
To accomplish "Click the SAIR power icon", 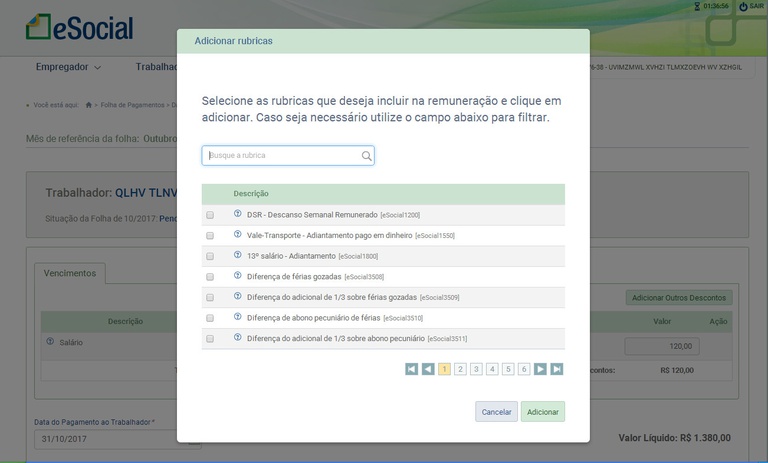I will pos(743,6).
